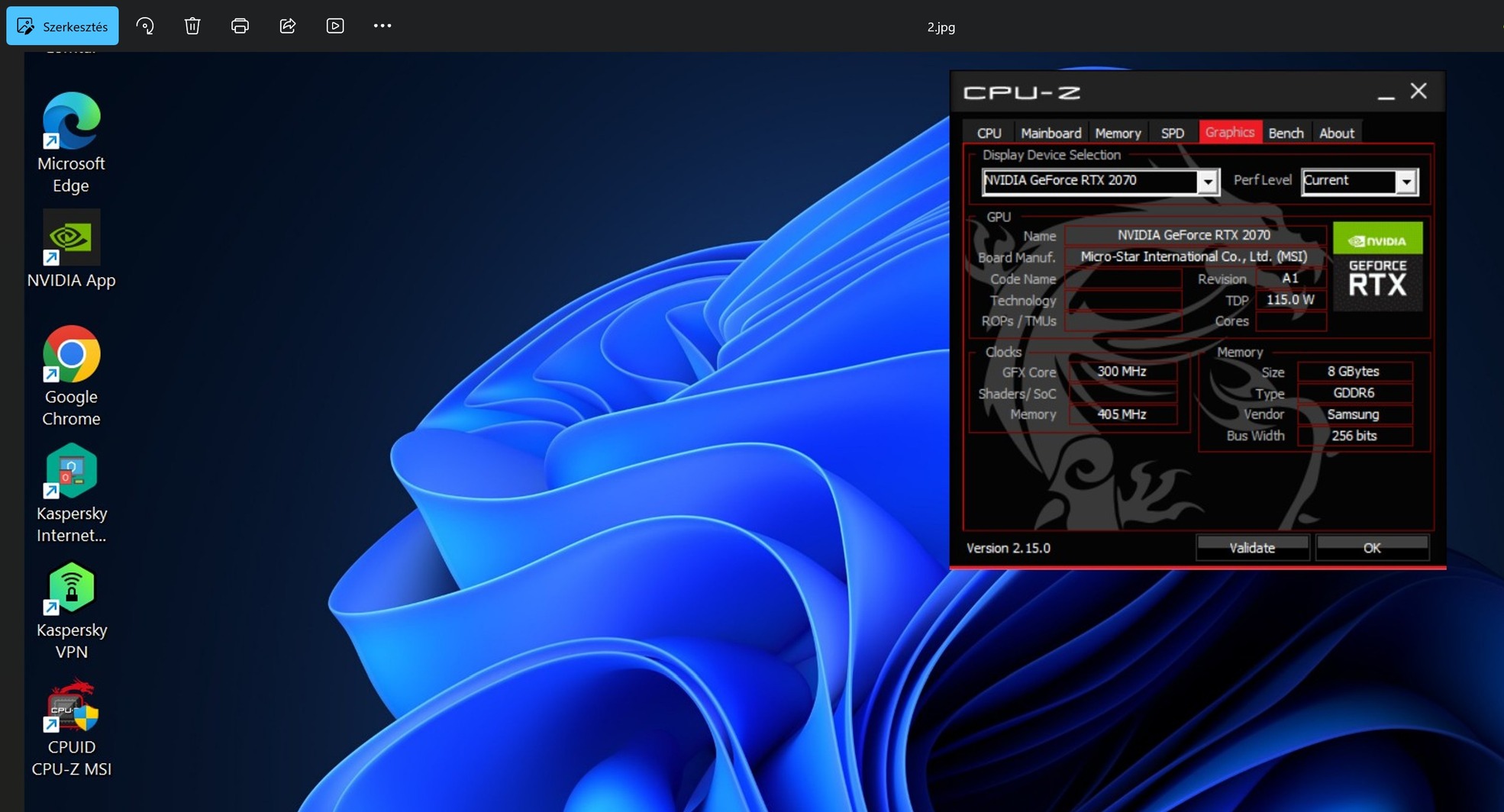Select the CPUID CPU-Z MSI desktop icon
Image resolution: width=1504 pixels, height=812 pixels.
pyautogui.click(x=71, y=728)
